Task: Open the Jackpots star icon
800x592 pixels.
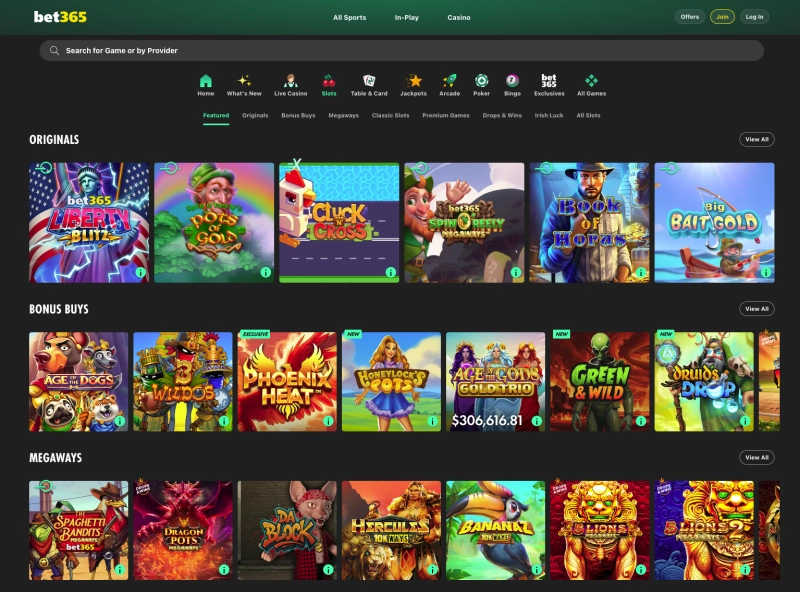Action: coord(414,81)
